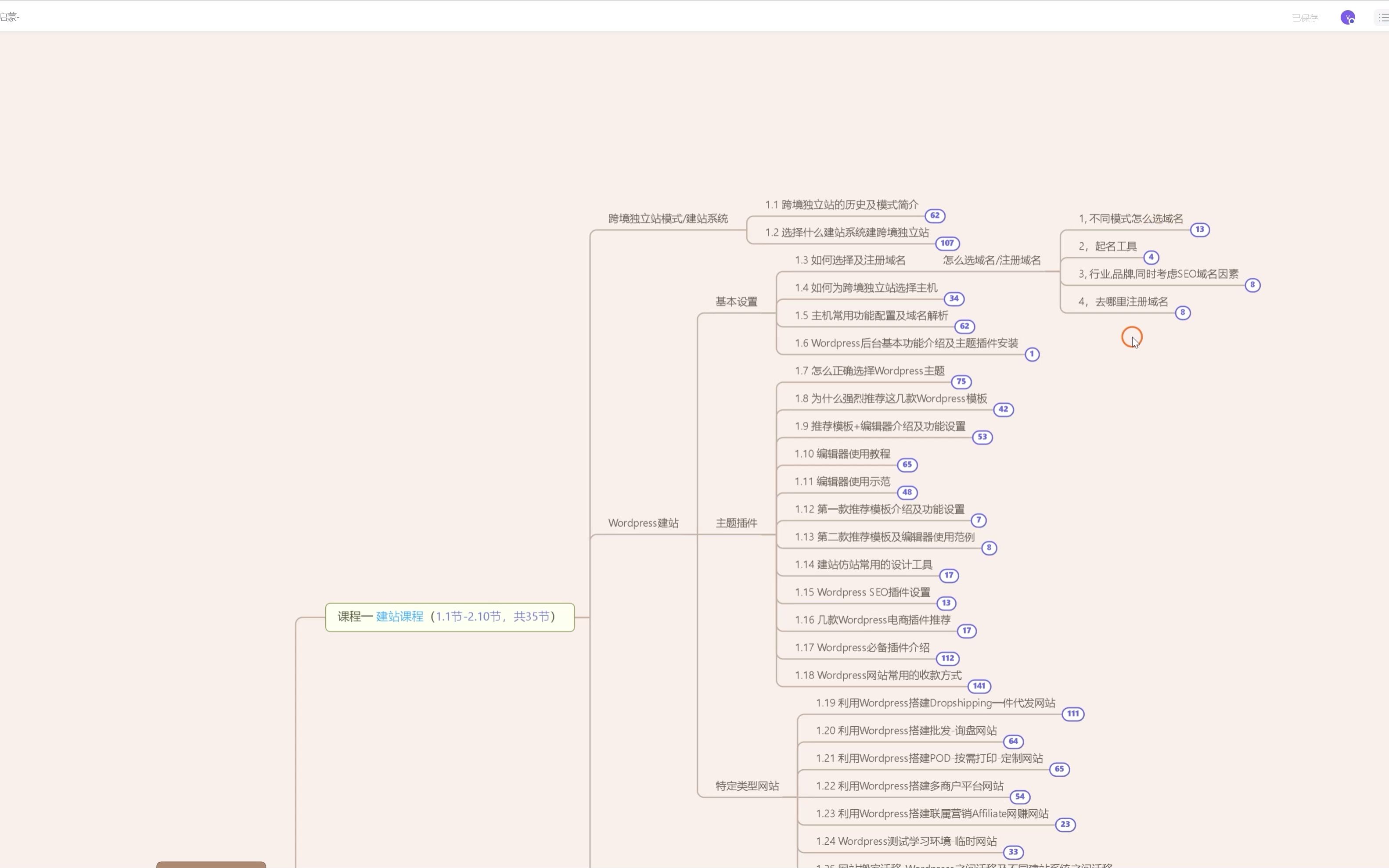
Task: Select node 1.17 Wordpress必备插件介绍
Action: click(x=862, y=648)
